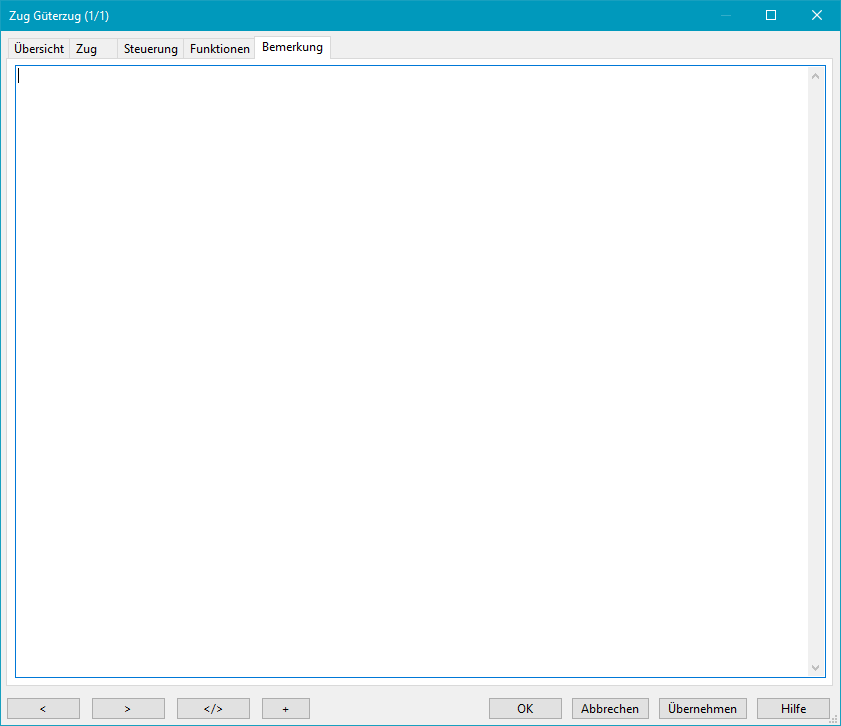This screenshot has height=726, width=841.
Task: Select the Steuerung tab
Action: pos(151,49)
